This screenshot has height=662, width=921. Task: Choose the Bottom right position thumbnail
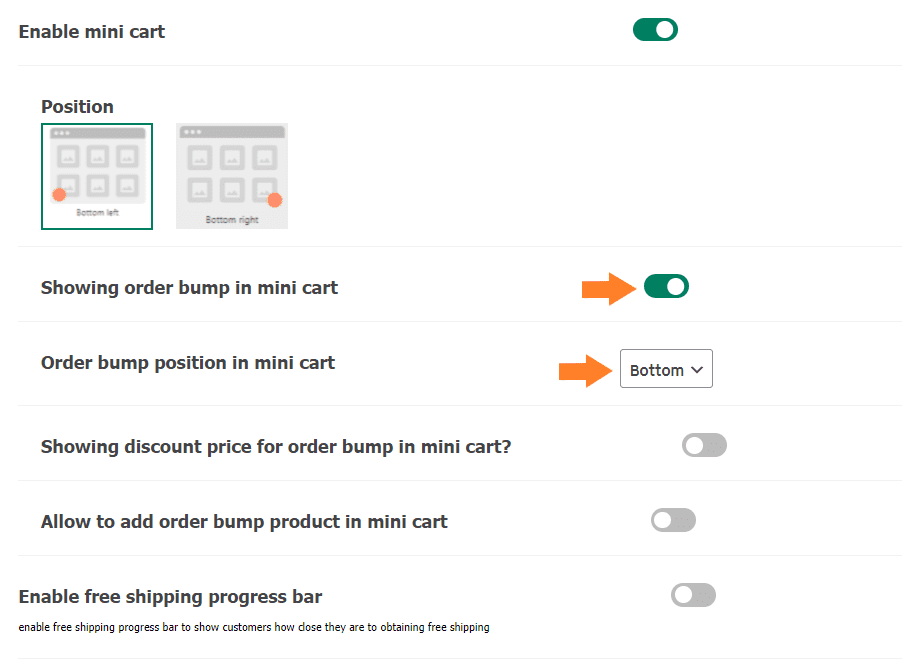[x=232, y=176]
